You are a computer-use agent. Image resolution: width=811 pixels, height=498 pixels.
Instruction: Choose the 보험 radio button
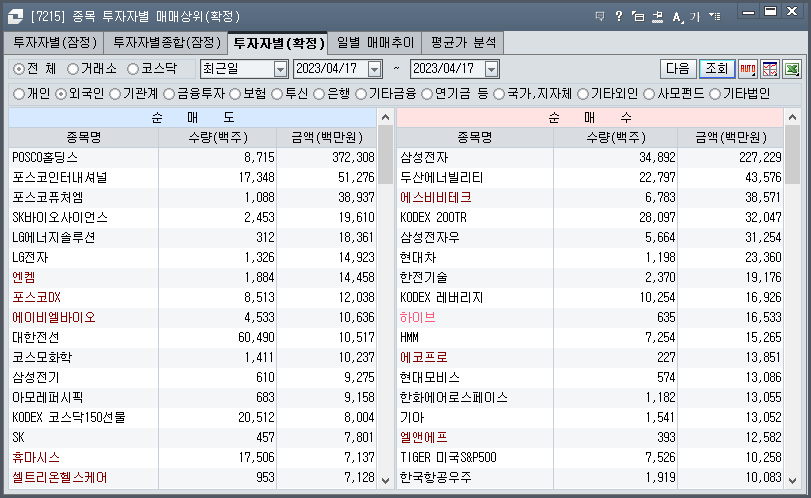(x=235, y=94)
